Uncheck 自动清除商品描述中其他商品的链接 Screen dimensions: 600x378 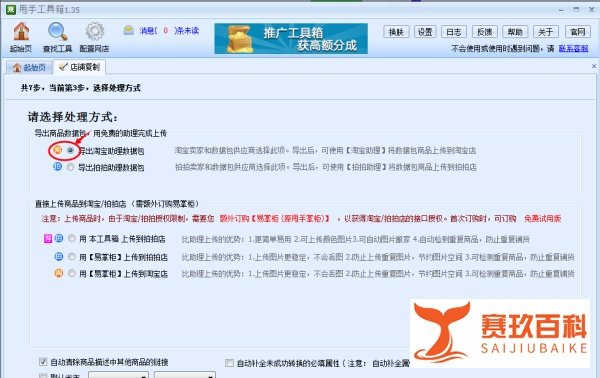pyautogui.click(x=43, y=362)
